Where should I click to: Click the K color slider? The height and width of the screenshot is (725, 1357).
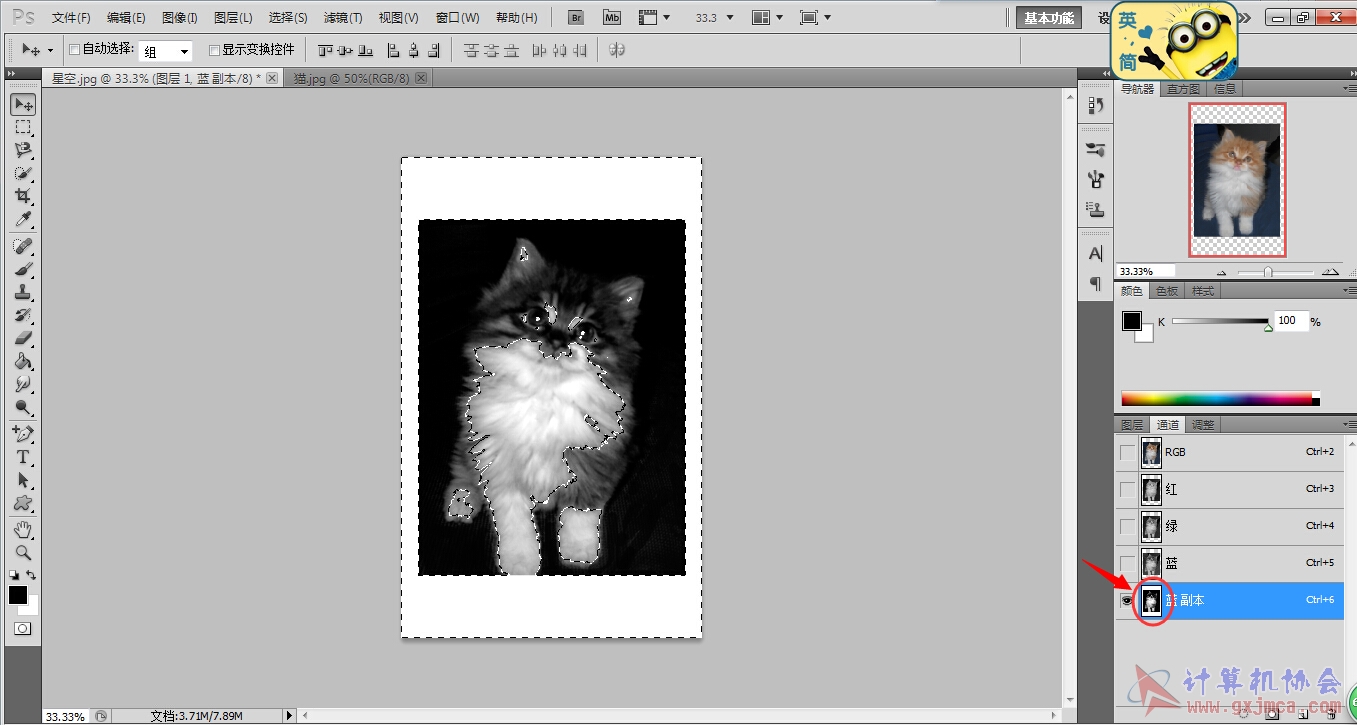[x=1221, y=321]
